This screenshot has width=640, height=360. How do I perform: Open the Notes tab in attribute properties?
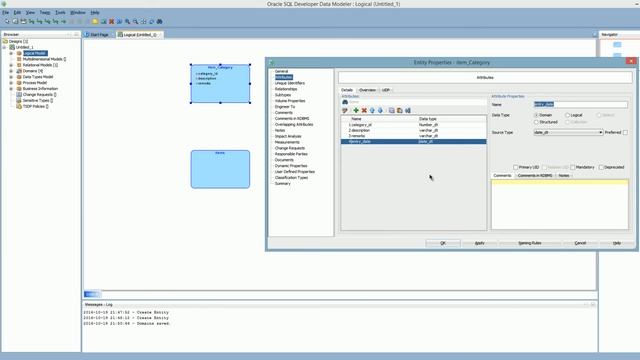click(564, 176)
